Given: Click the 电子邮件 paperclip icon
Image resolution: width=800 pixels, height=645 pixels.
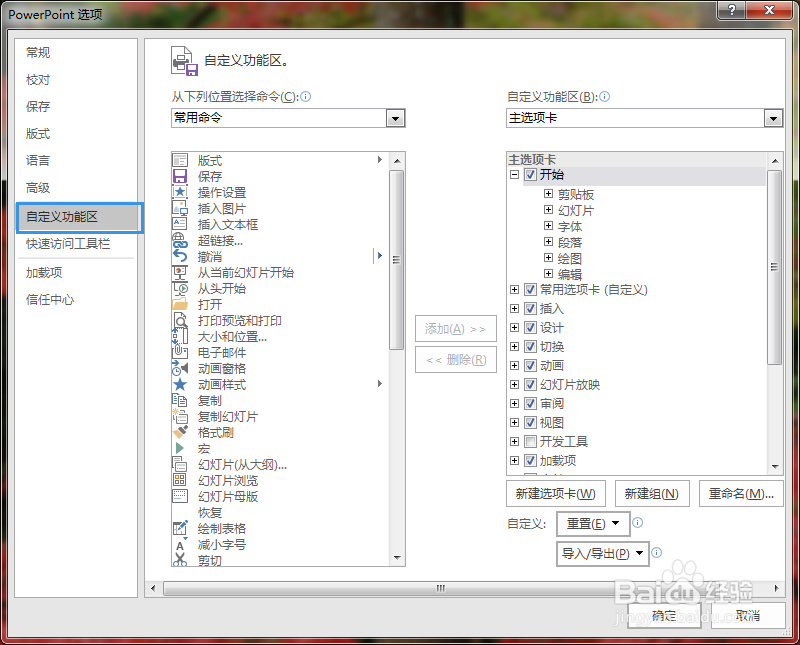Looking at the screenshot, I should tap(180, 352).
